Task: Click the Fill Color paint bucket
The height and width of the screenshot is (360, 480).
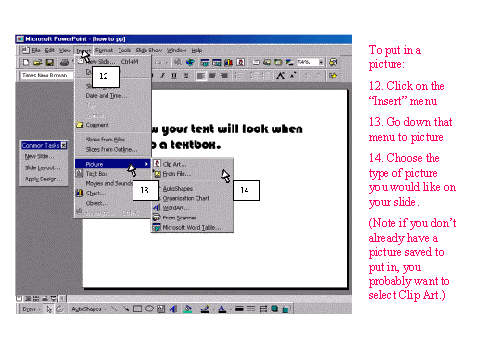Action: [188, 309]
